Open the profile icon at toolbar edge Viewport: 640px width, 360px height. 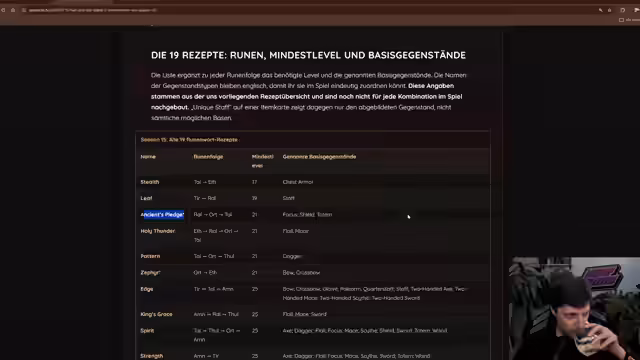tap(637, 10)
